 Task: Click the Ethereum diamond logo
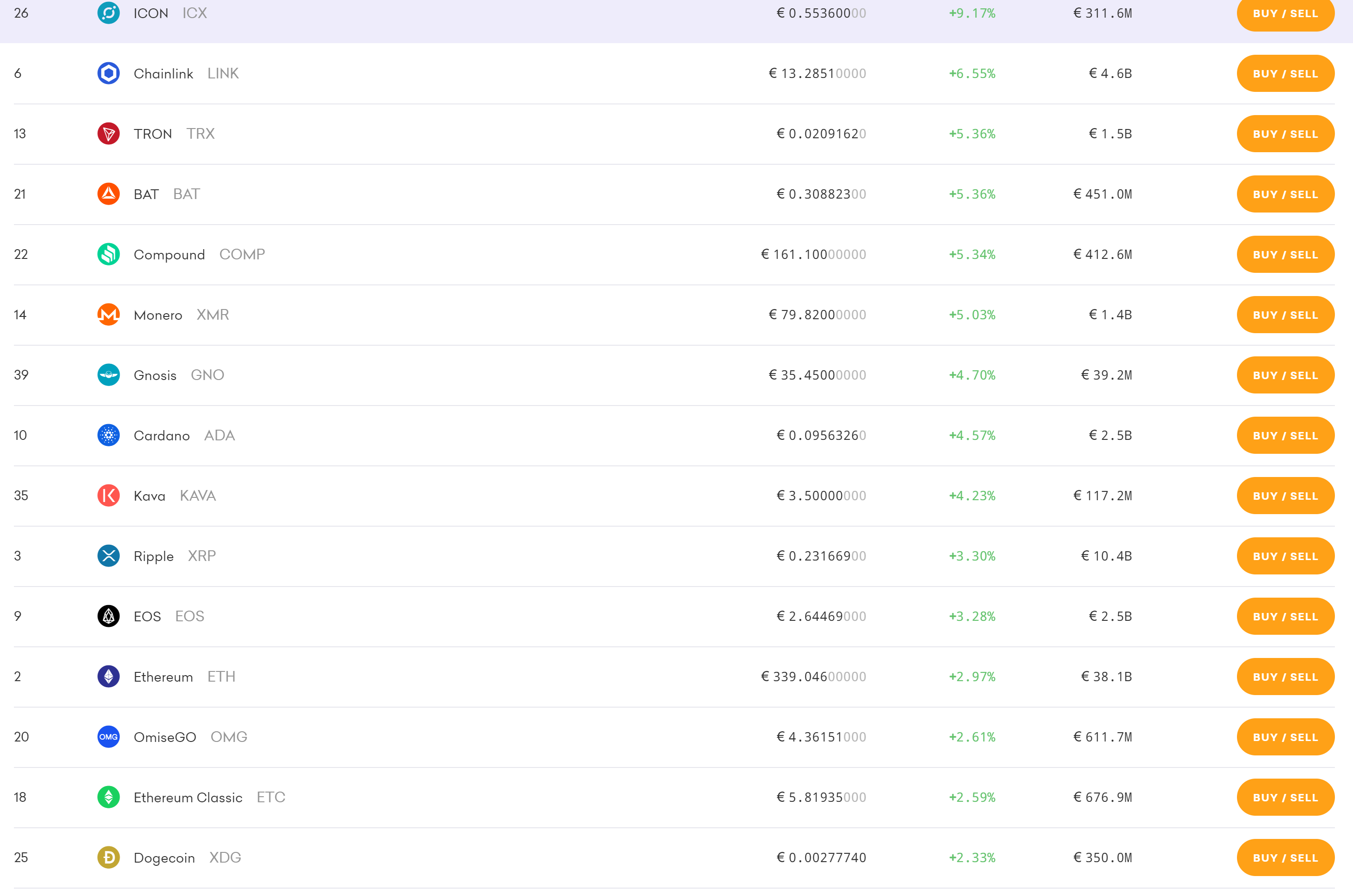[109, 677]
